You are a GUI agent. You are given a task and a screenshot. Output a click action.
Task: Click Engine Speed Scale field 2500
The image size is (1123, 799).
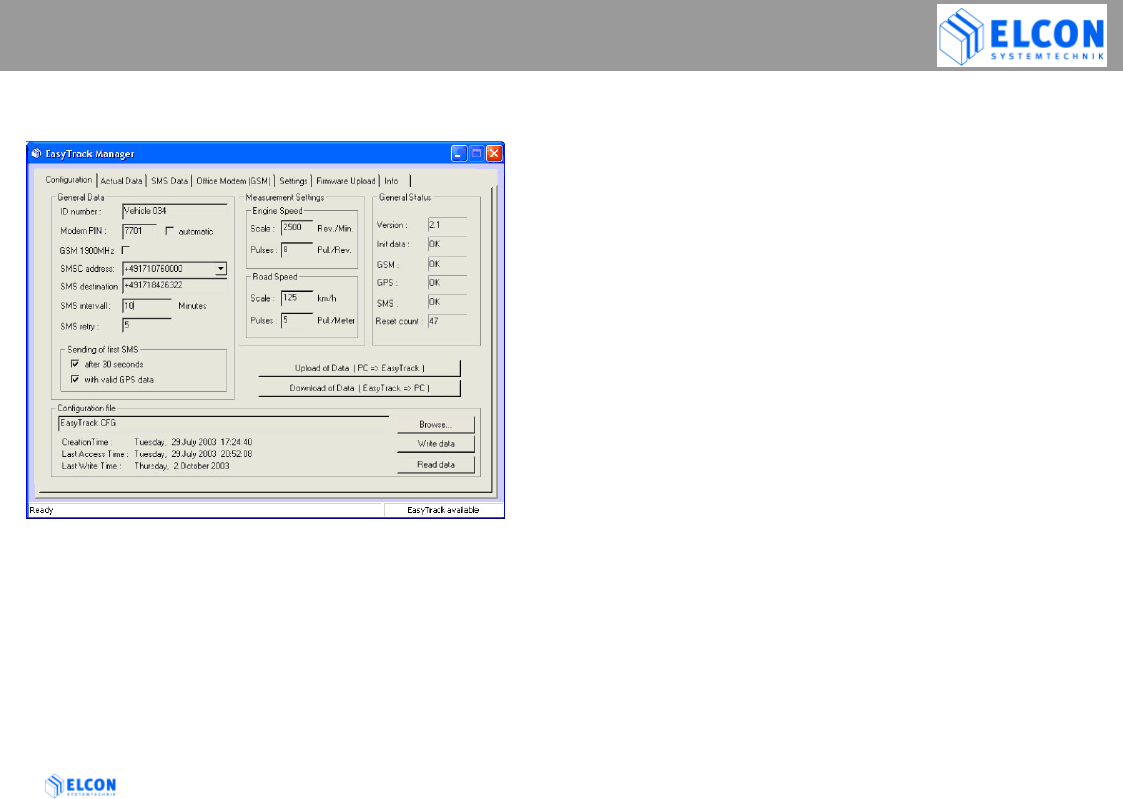coord(297,228)
